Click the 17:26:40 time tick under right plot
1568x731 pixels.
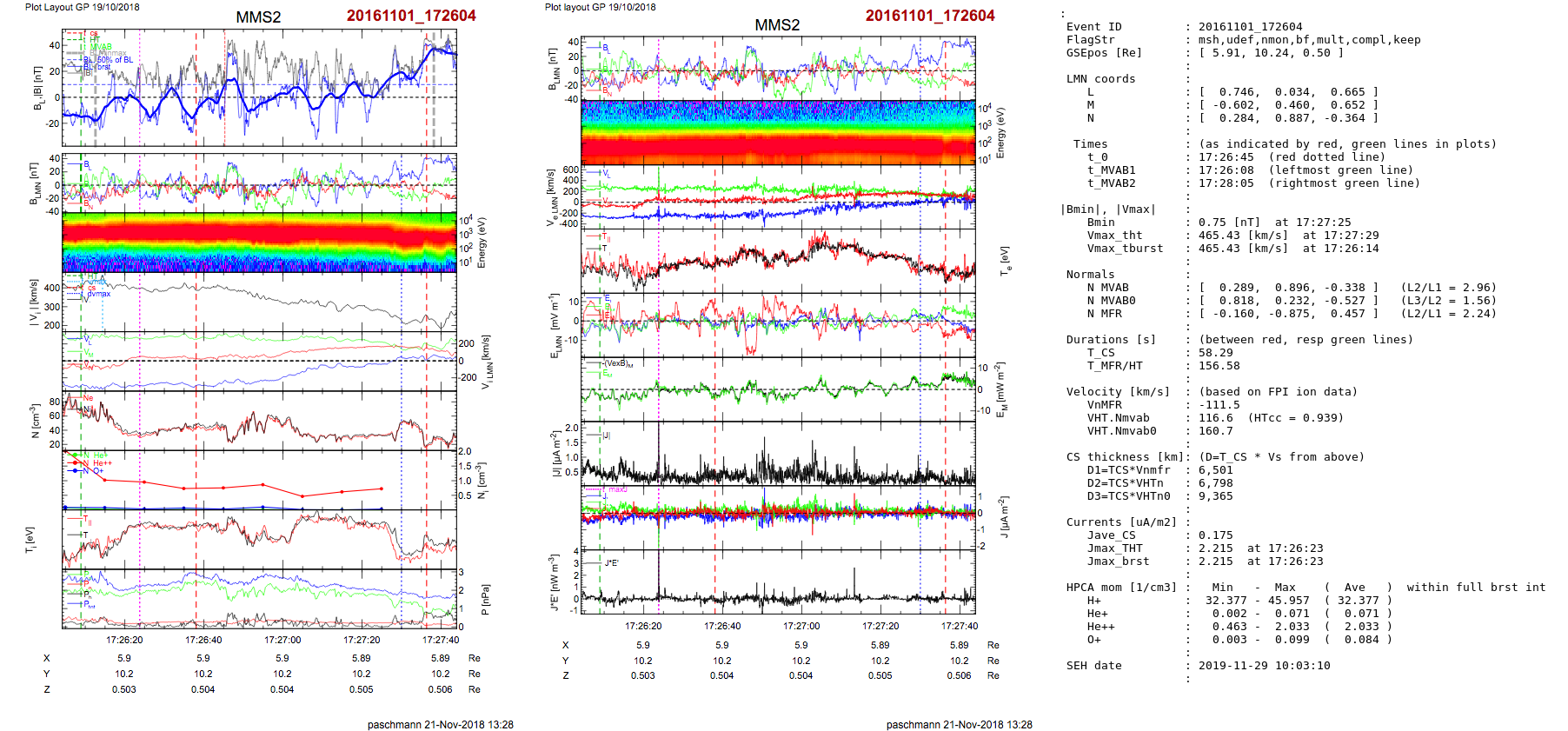coord(722,626)
